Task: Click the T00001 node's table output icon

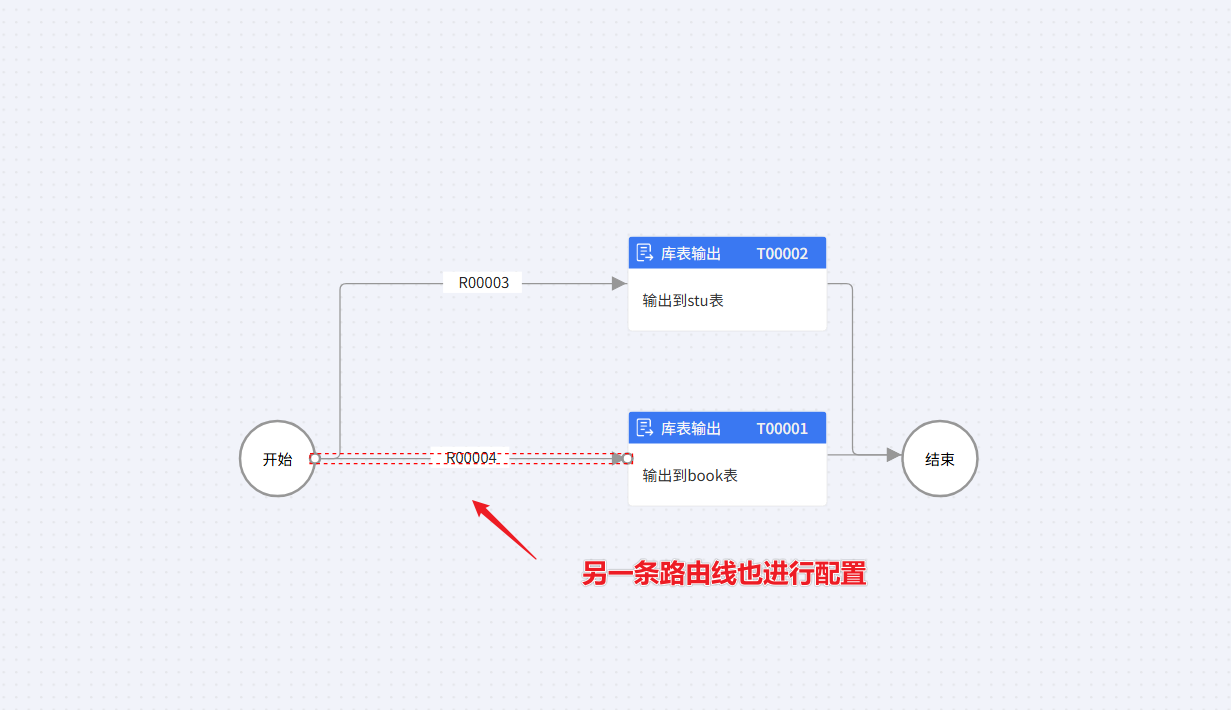Action: [x=645, y=428]
